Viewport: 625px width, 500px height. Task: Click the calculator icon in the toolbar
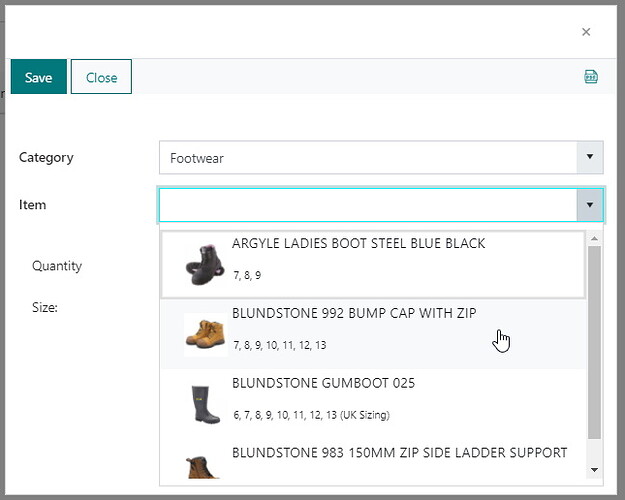tap(591, 77)
